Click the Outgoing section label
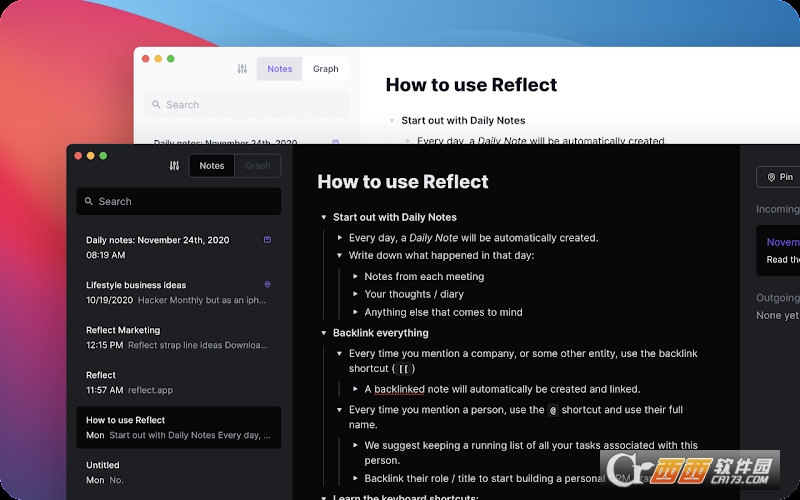Viewport: 800px width, 500px height. click(x=778, y=298)
